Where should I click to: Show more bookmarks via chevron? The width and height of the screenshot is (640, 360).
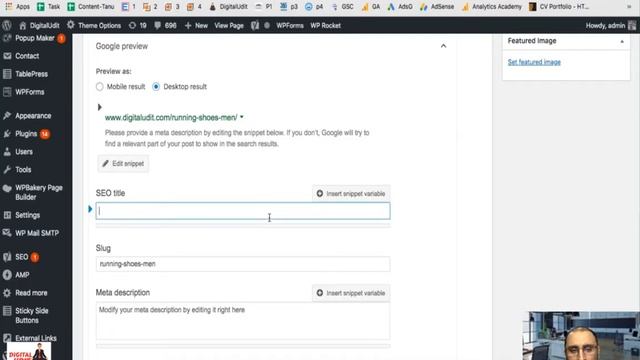(629, 7)
